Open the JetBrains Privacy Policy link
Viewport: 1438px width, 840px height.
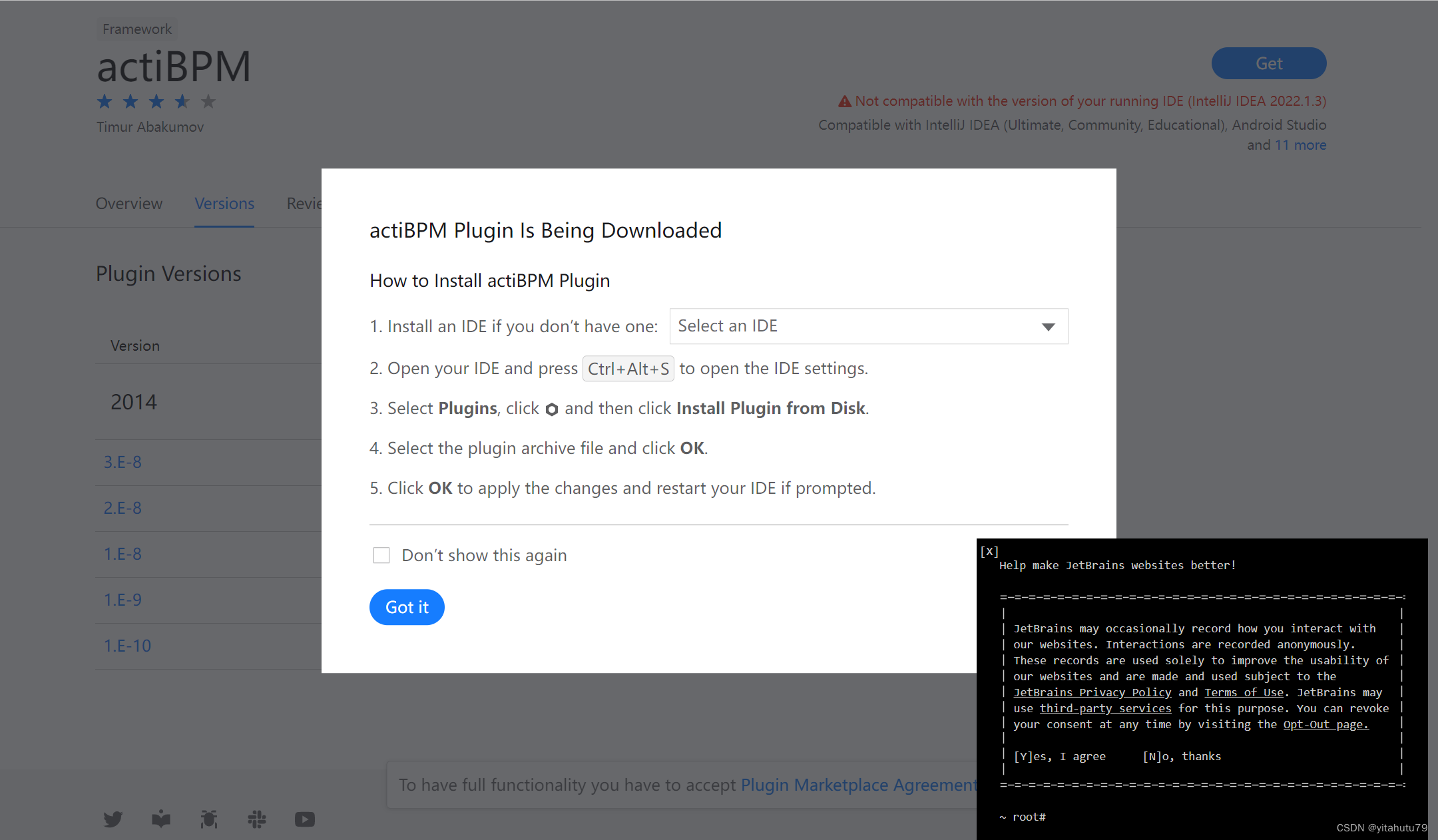[x=1092, y=692]
